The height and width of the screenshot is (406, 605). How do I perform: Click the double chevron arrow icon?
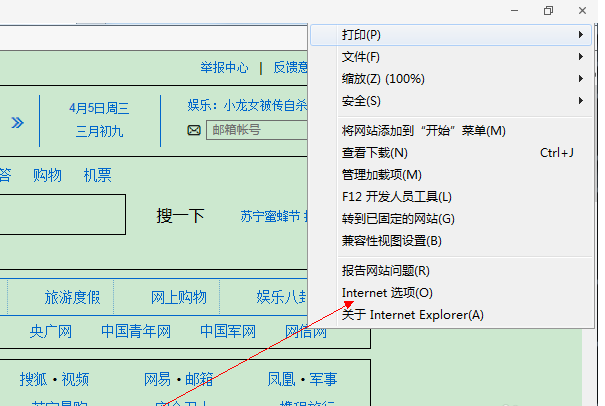click(17, 123)
